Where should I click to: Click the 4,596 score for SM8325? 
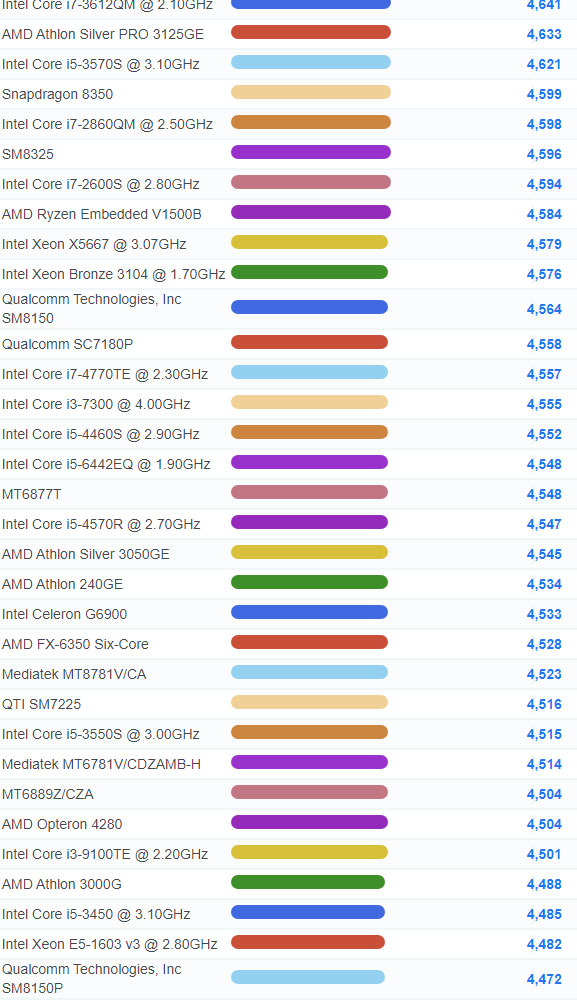[x=544, y=154]
